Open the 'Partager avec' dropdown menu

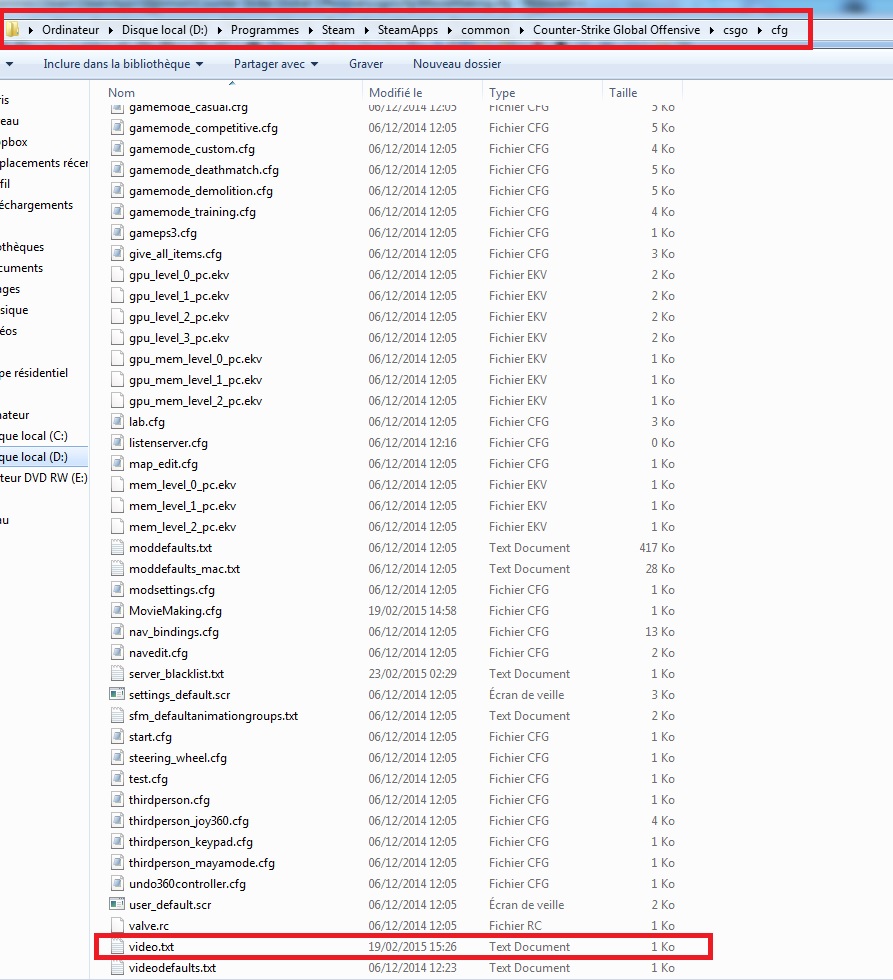click(x=276, y=64)
